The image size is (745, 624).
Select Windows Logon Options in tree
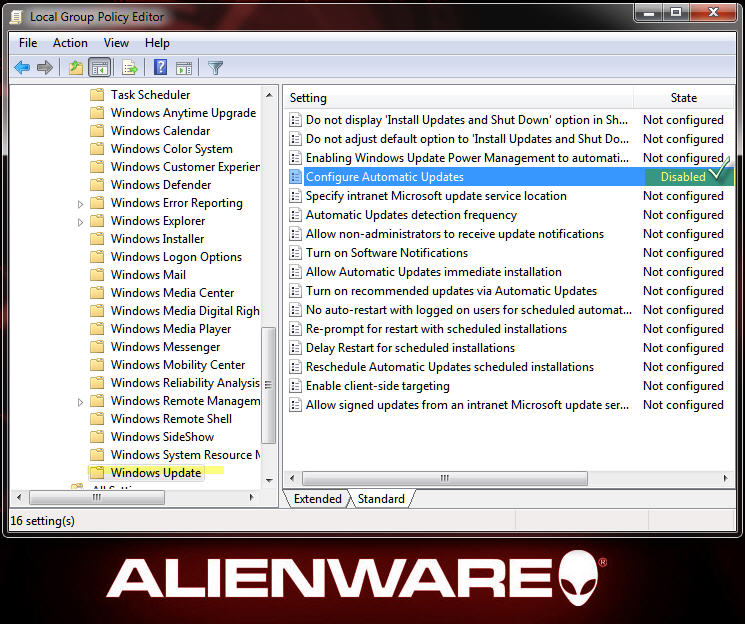click(x=176, y=257)
